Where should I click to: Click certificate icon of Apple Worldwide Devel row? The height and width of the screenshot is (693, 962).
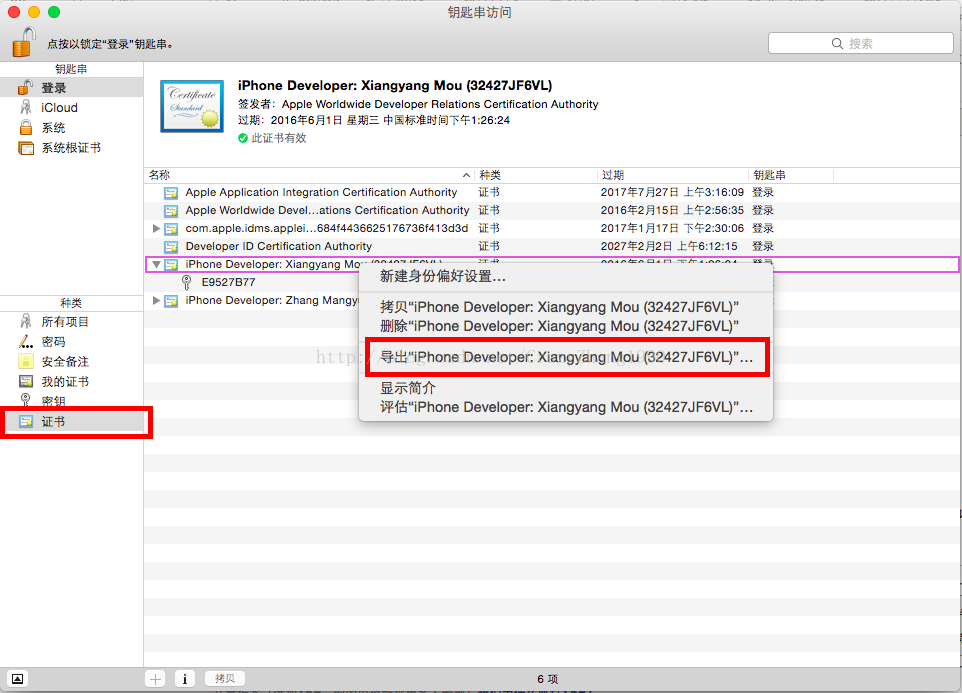171,211
